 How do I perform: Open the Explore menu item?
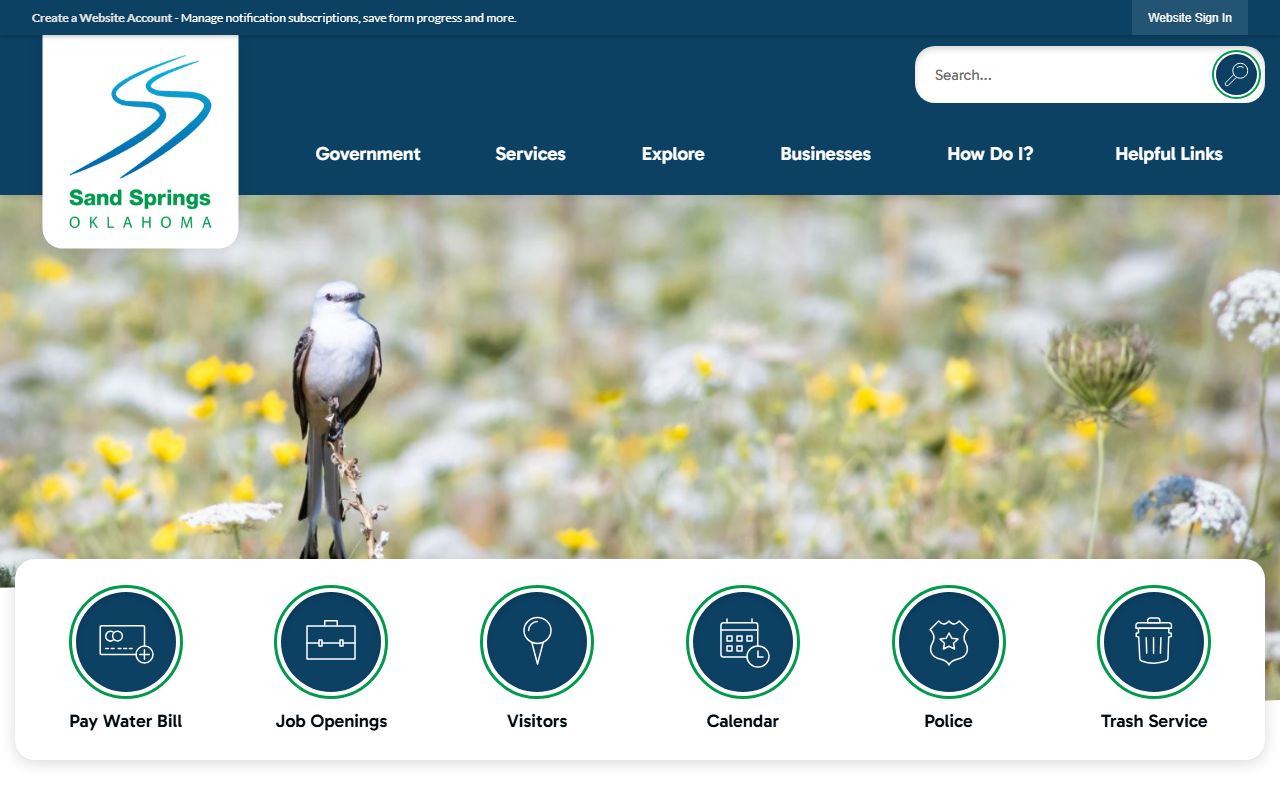(x=673, y=154)
